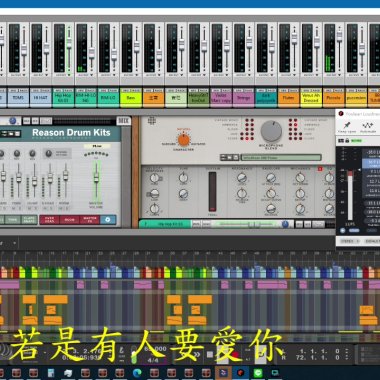380x380 pixels.
Task: Toggle the ROOM button on Reason Drum Kits
Action: (69, 220)
